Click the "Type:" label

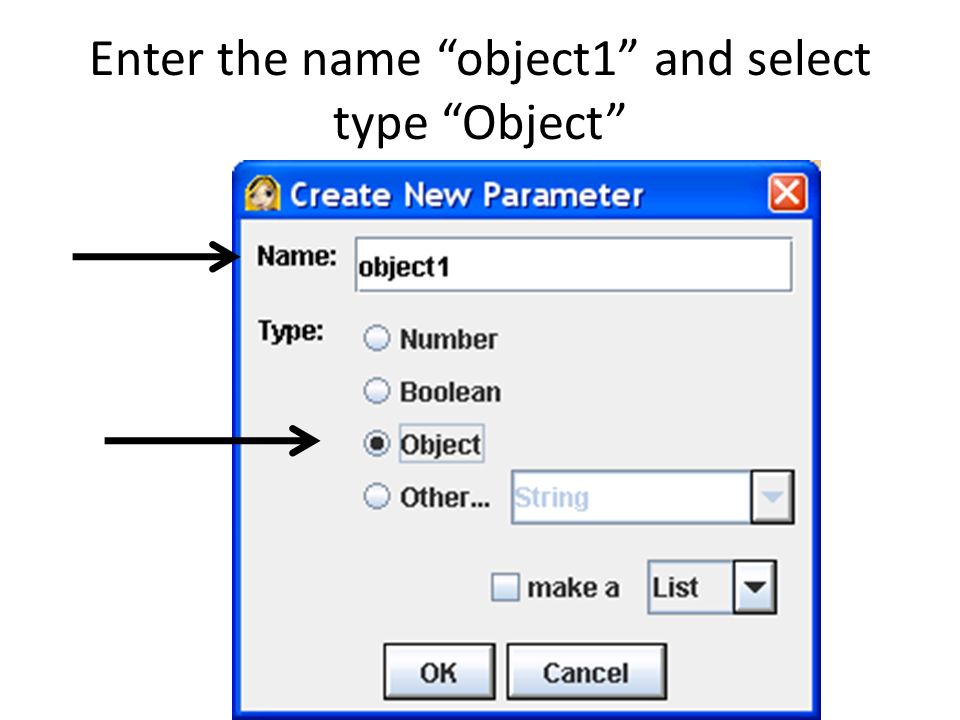click(x=291, y=331)
